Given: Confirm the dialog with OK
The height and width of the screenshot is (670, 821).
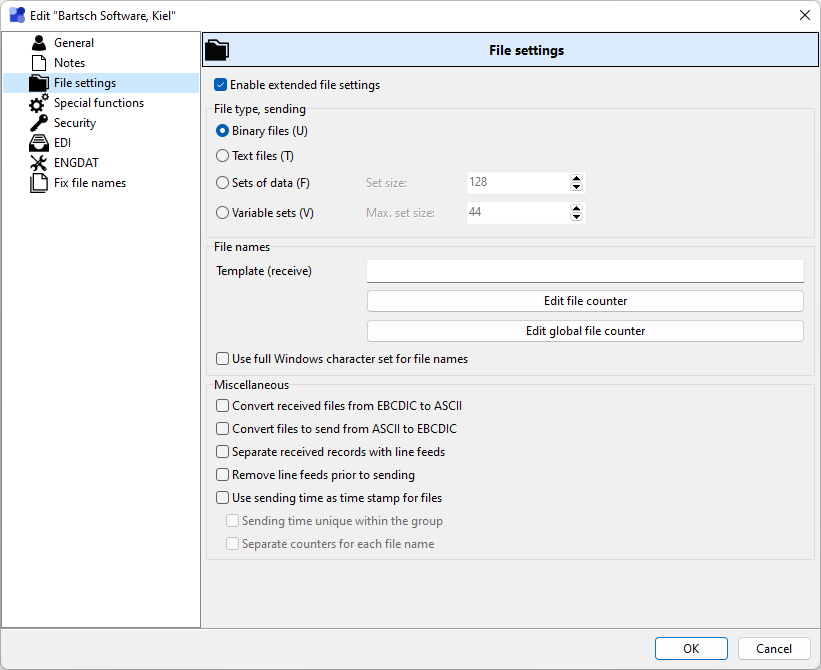Looking at the screenshot, I should [691, 649].
